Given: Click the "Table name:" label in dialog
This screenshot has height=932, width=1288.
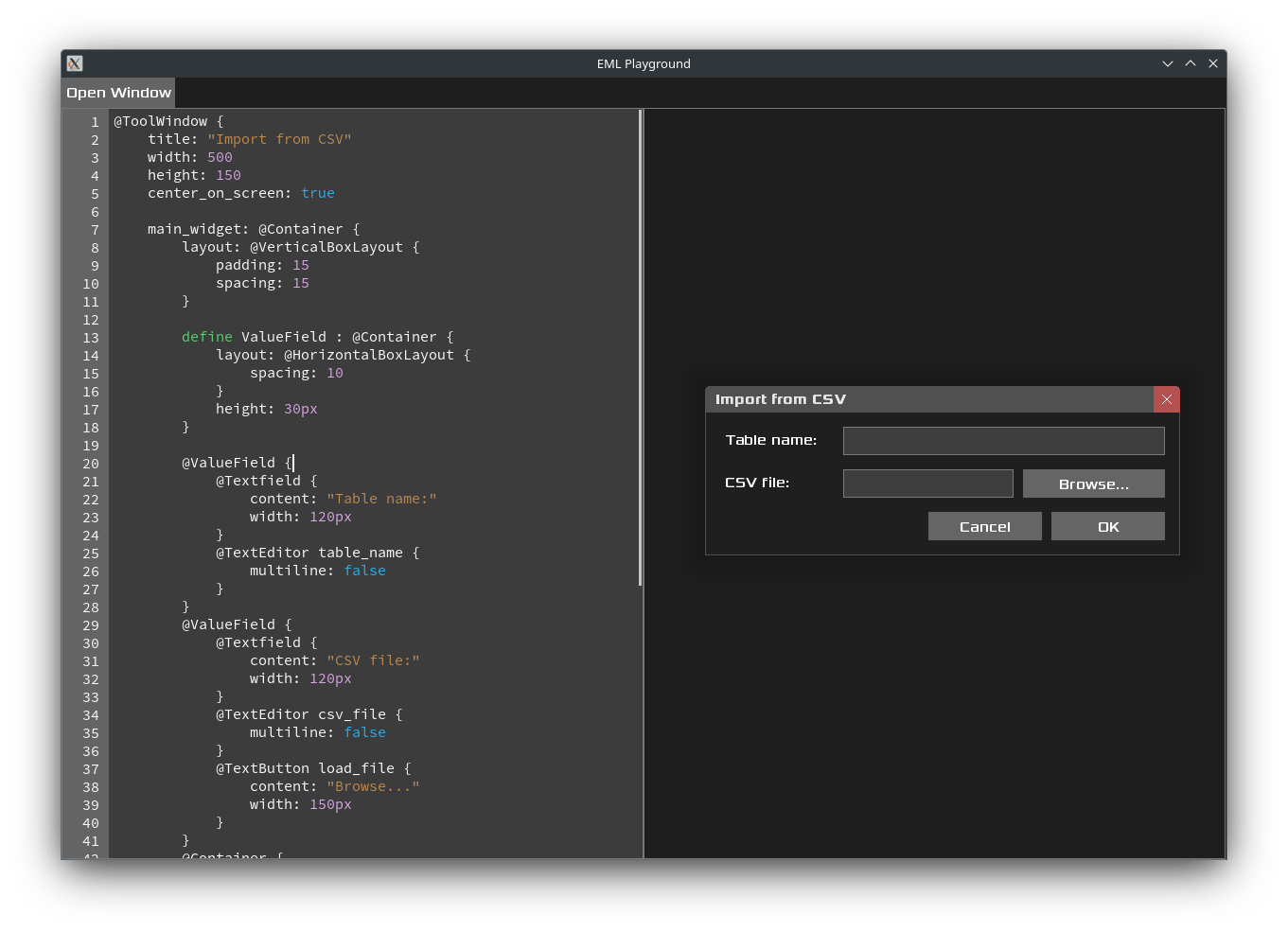Looking at the screenshot, I should coord(770,440).
